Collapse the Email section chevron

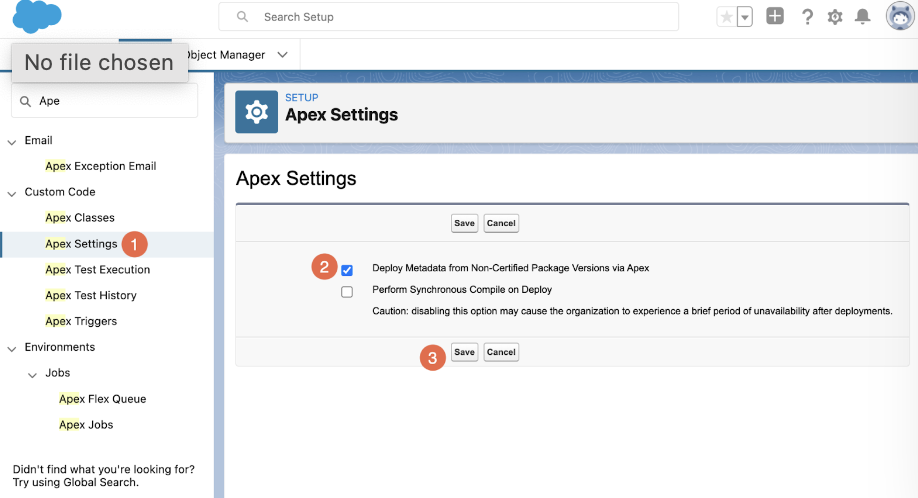(x=12, y=142)
